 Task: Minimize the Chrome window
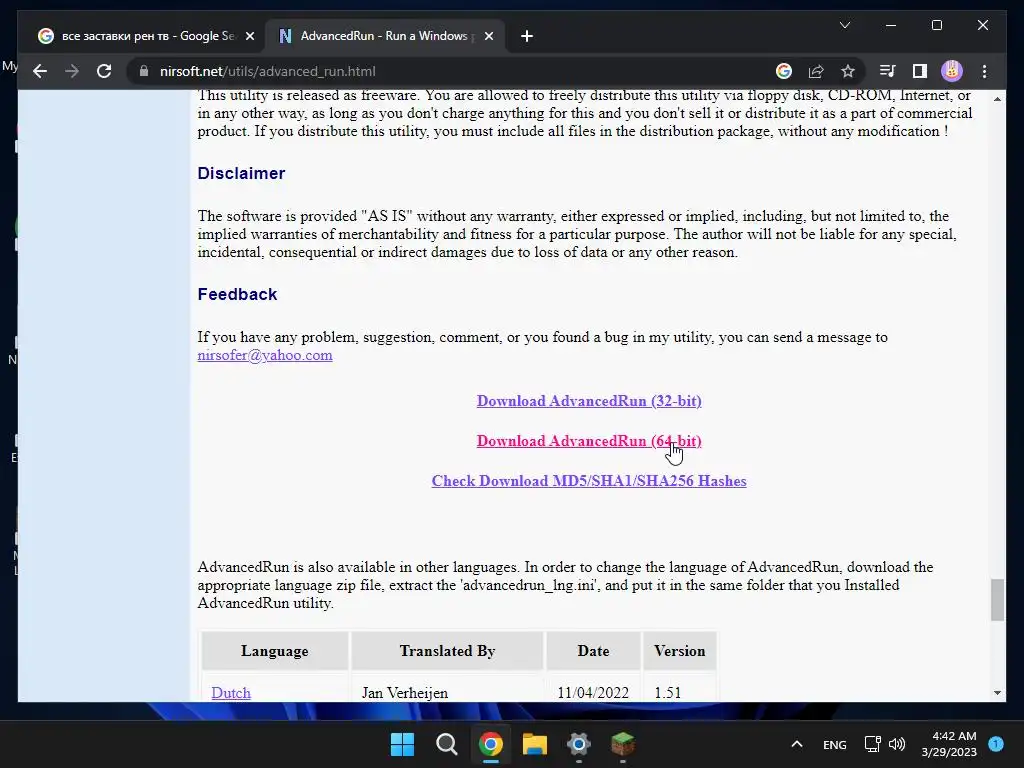(x=891, y=25)
